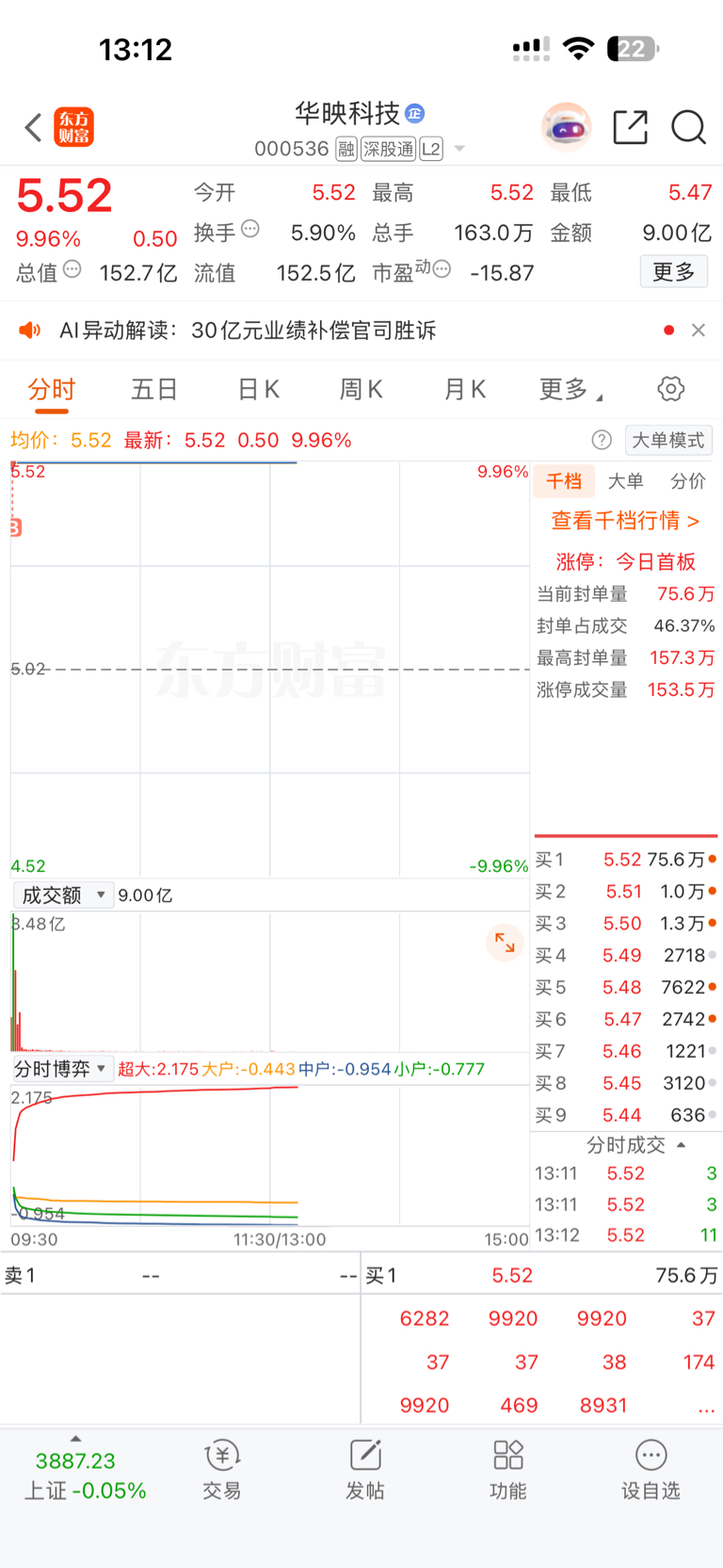Open the 分时博弈 indicator dropdown
Viewport: 723px width, 1568px height.
(63, 1069)
